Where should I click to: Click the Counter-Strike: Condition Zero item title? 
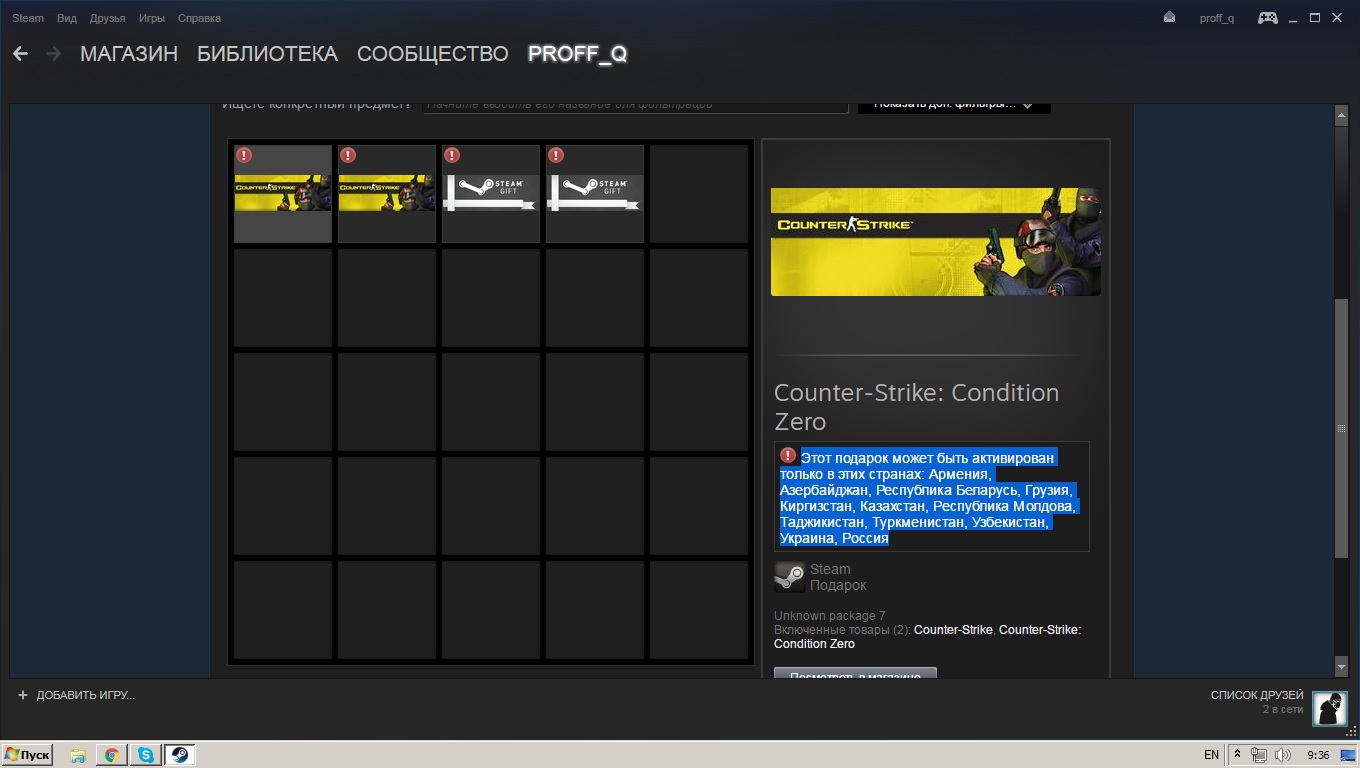coord(916,406)
